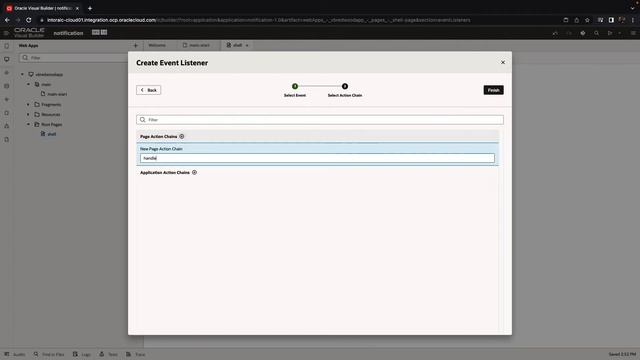The image size is (640, 360).
Task: Bookmark page with star icon
Action: (x=587, y=20)
